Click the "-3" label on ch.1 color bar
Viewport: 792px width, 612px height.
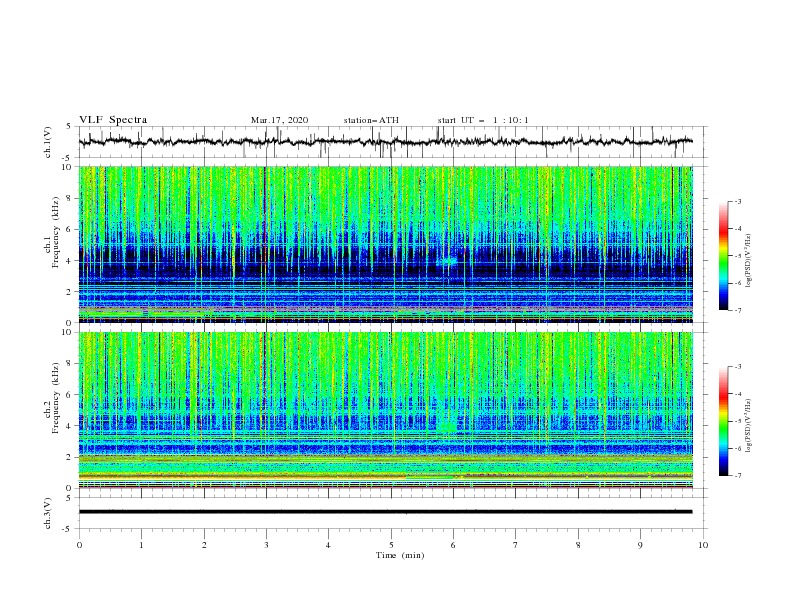tap(737, 201)
